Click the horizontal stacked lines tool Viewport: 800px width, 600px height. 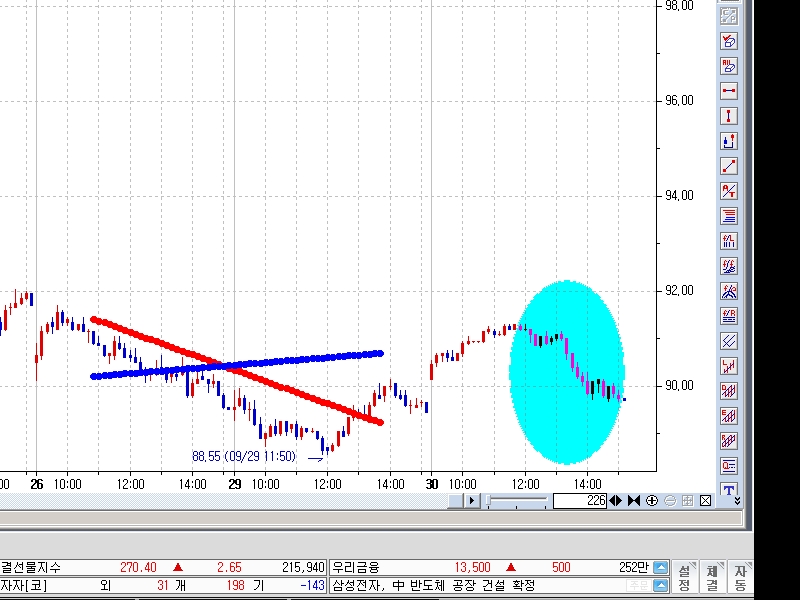(728, 216)
